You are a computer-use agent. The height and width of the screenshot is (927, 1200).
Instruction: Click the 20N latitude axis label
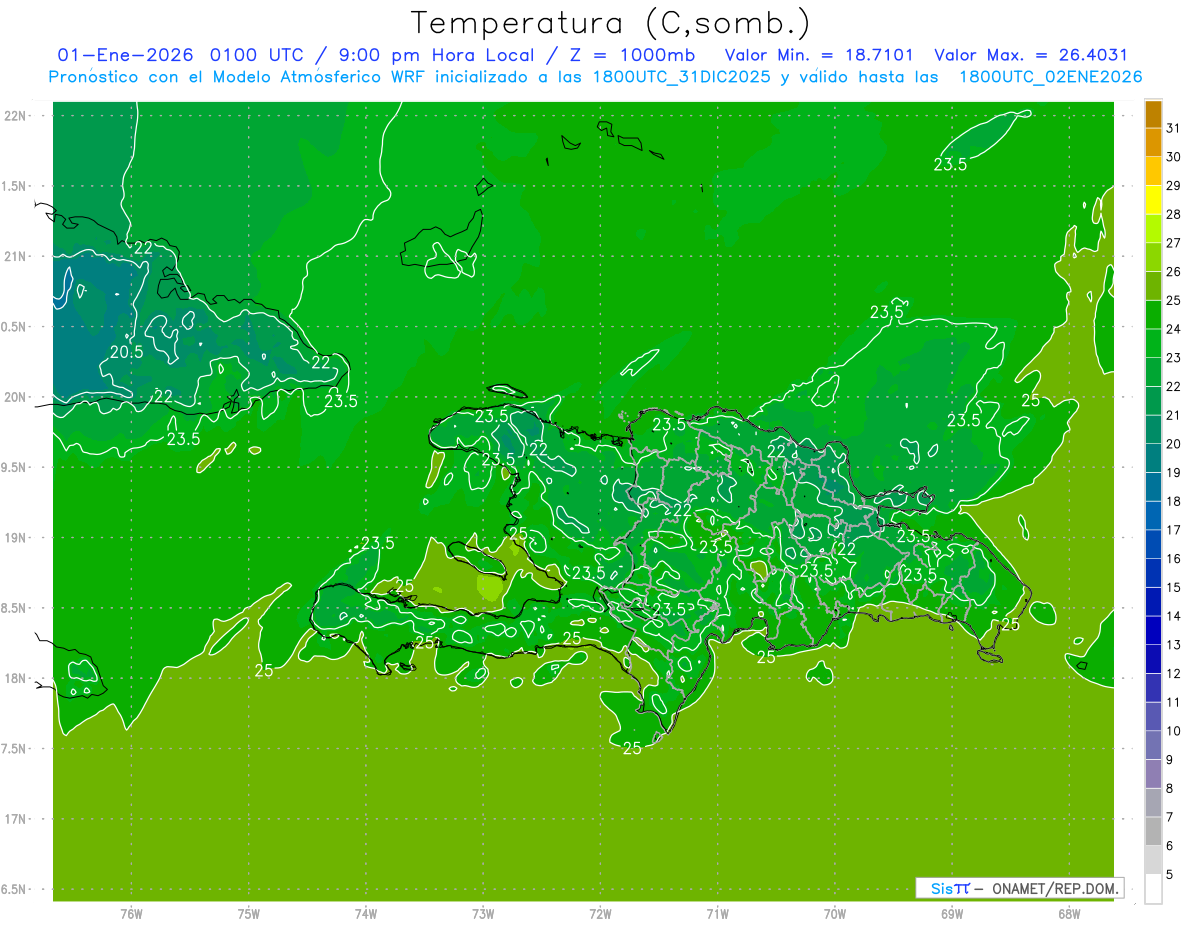[x=15, y=397]
